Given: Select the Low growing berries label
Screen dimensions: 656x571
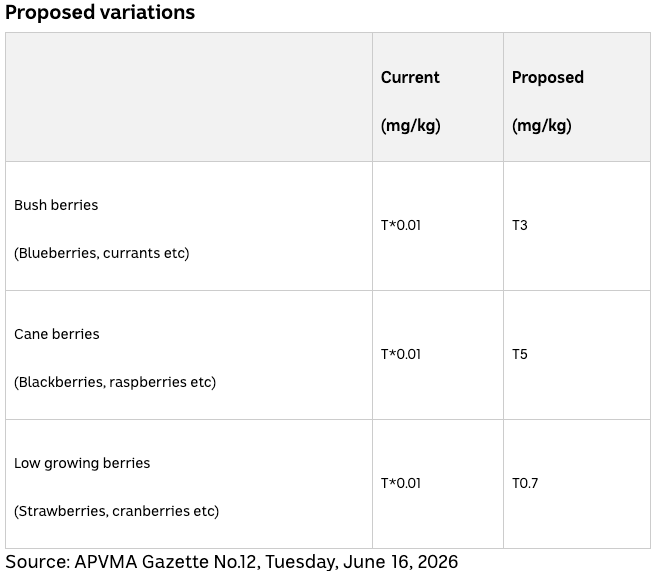Looking at the screenshot, I should [82, 463].
